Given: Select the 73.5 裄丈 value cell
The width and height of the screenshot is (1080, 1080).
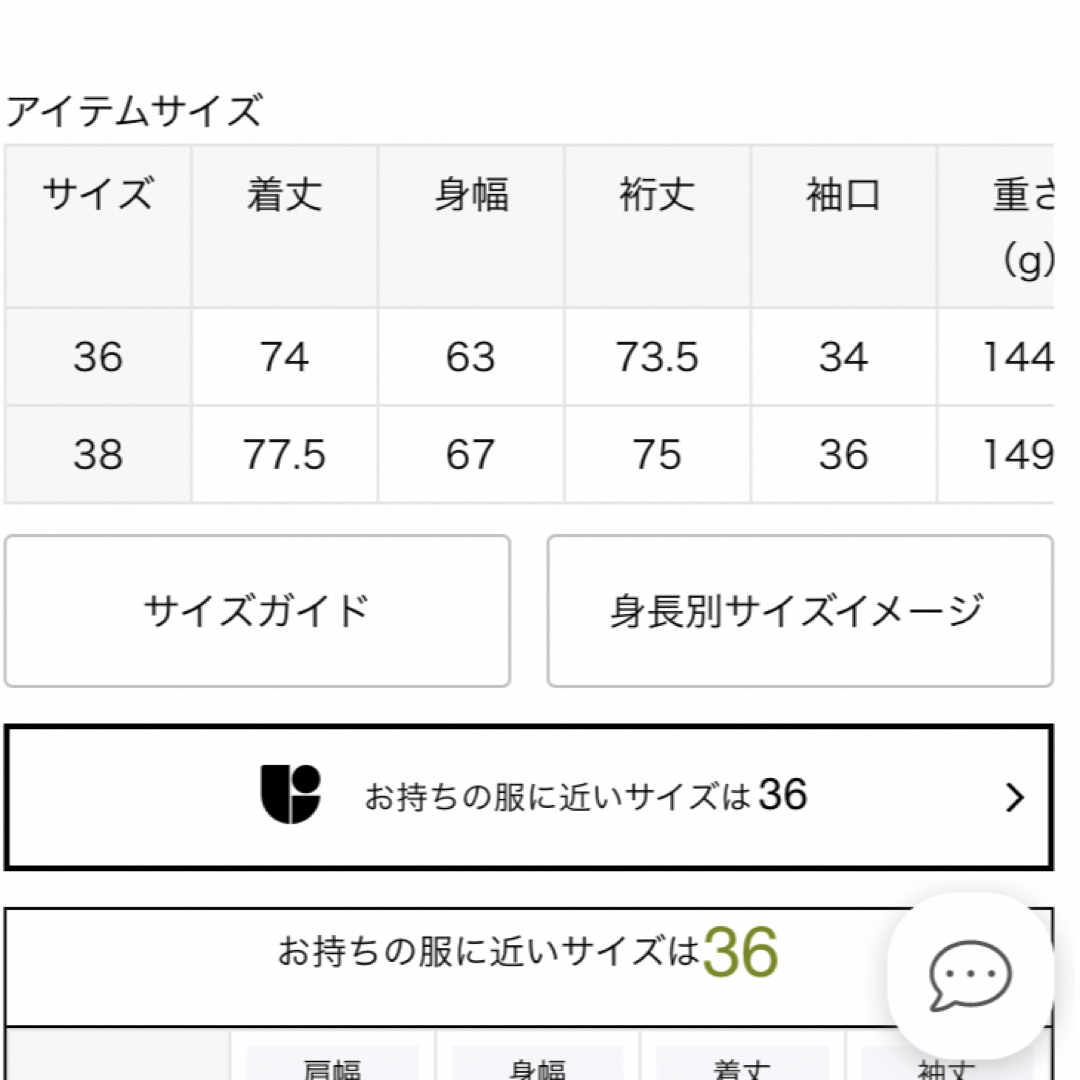Looking at the screenshot, I should point(657,357).
